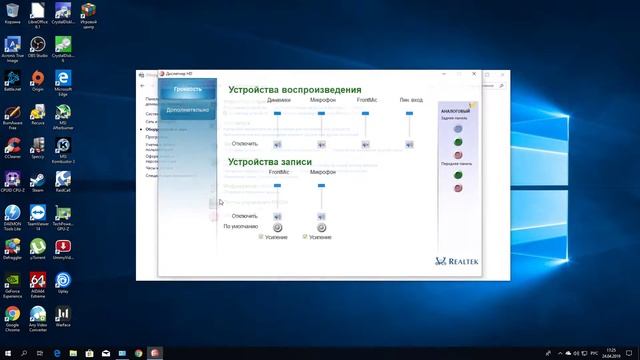Launch LibreOffice 6.1 from desktop
This screenshot has height=360, width=640.
click(x=38, y=16)
